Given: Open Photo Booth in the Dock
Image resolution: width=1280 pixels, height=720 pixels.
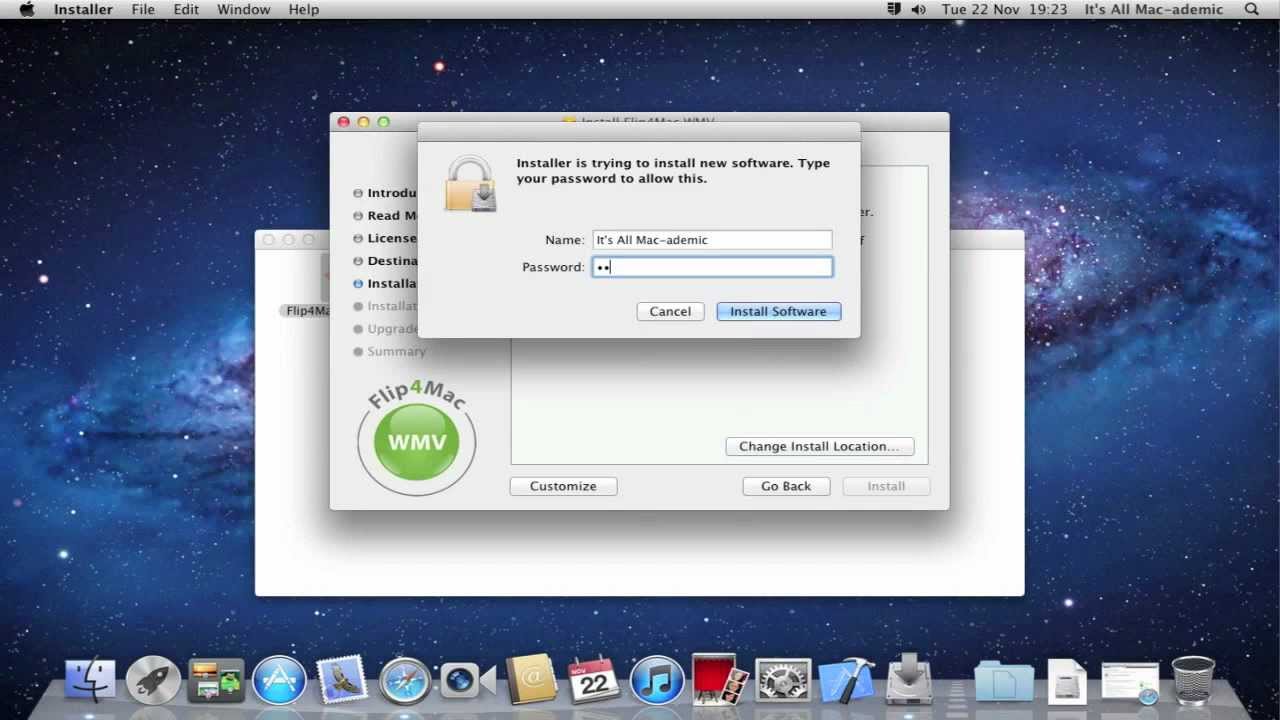Looking at the screenshot, I should click(x=720, y=681).
